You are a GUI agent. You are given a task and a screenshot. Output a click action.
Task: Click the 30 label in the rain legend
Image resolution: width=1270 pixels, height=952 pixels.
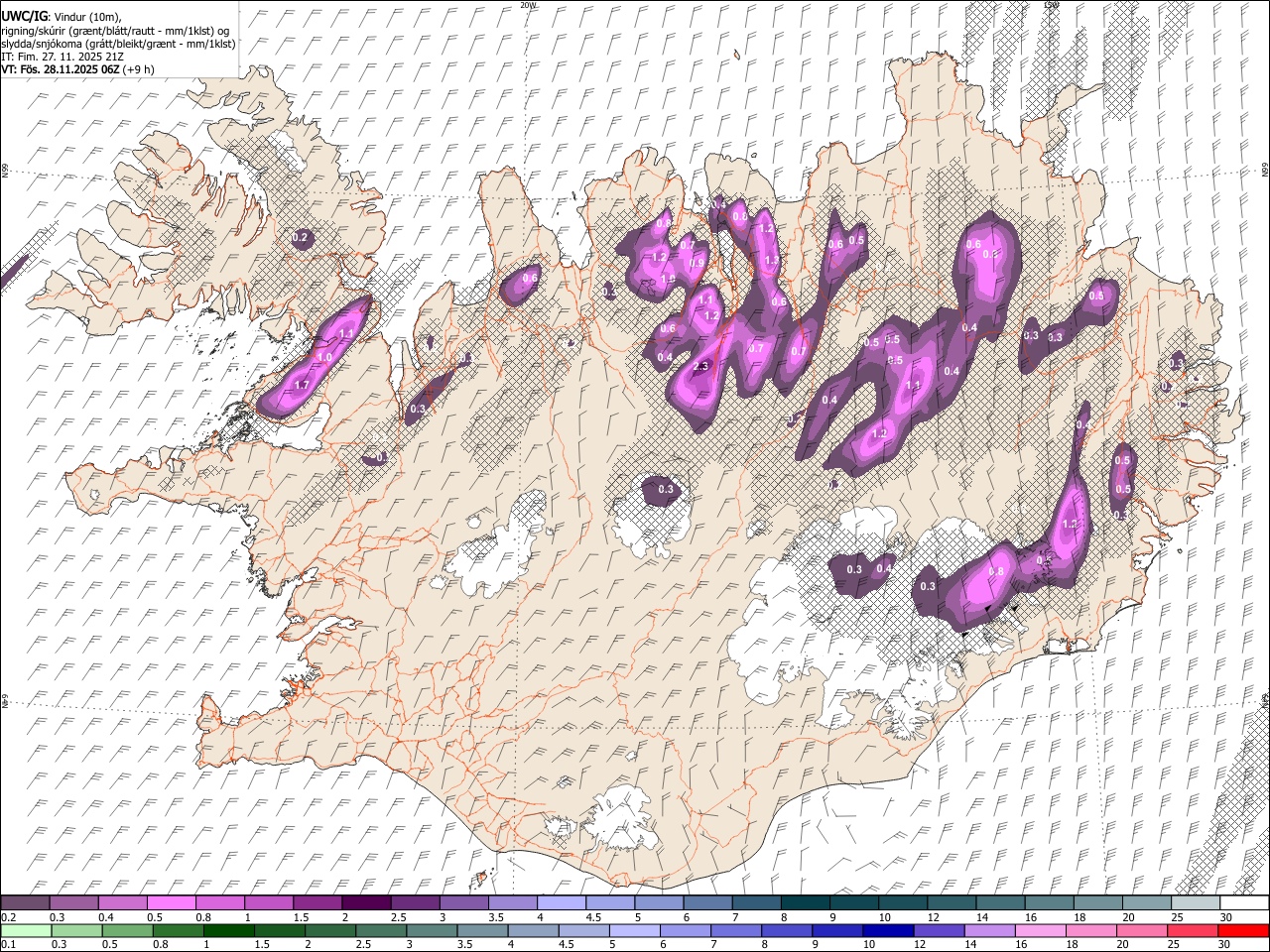point(1225,944)
